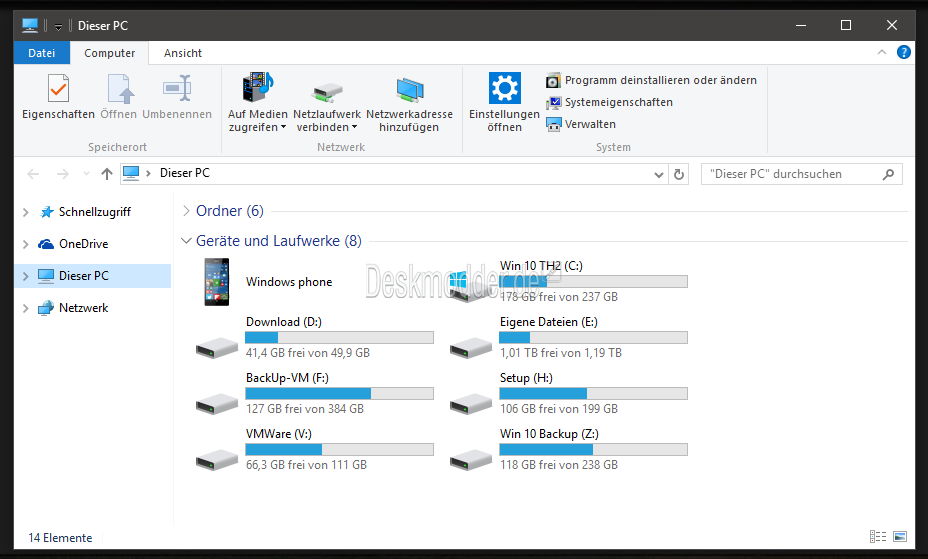
Task: Click "118 GB frei von 238 GB" text
Action: point(559,465)
